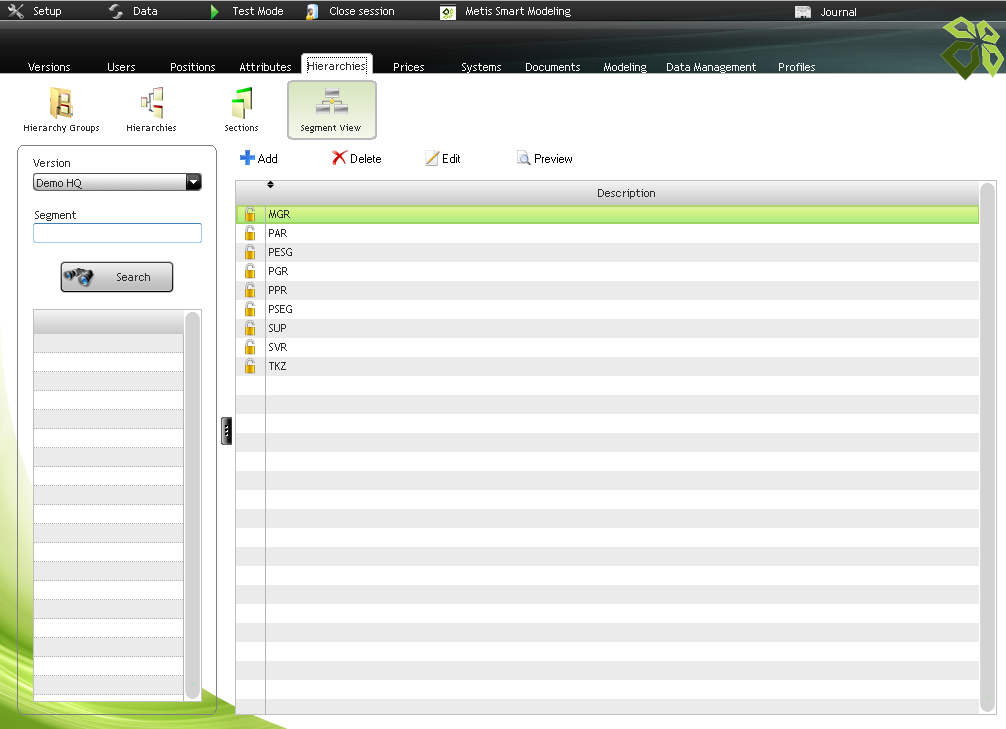Switch to the Modeling tab

click(x=625, y=67)
